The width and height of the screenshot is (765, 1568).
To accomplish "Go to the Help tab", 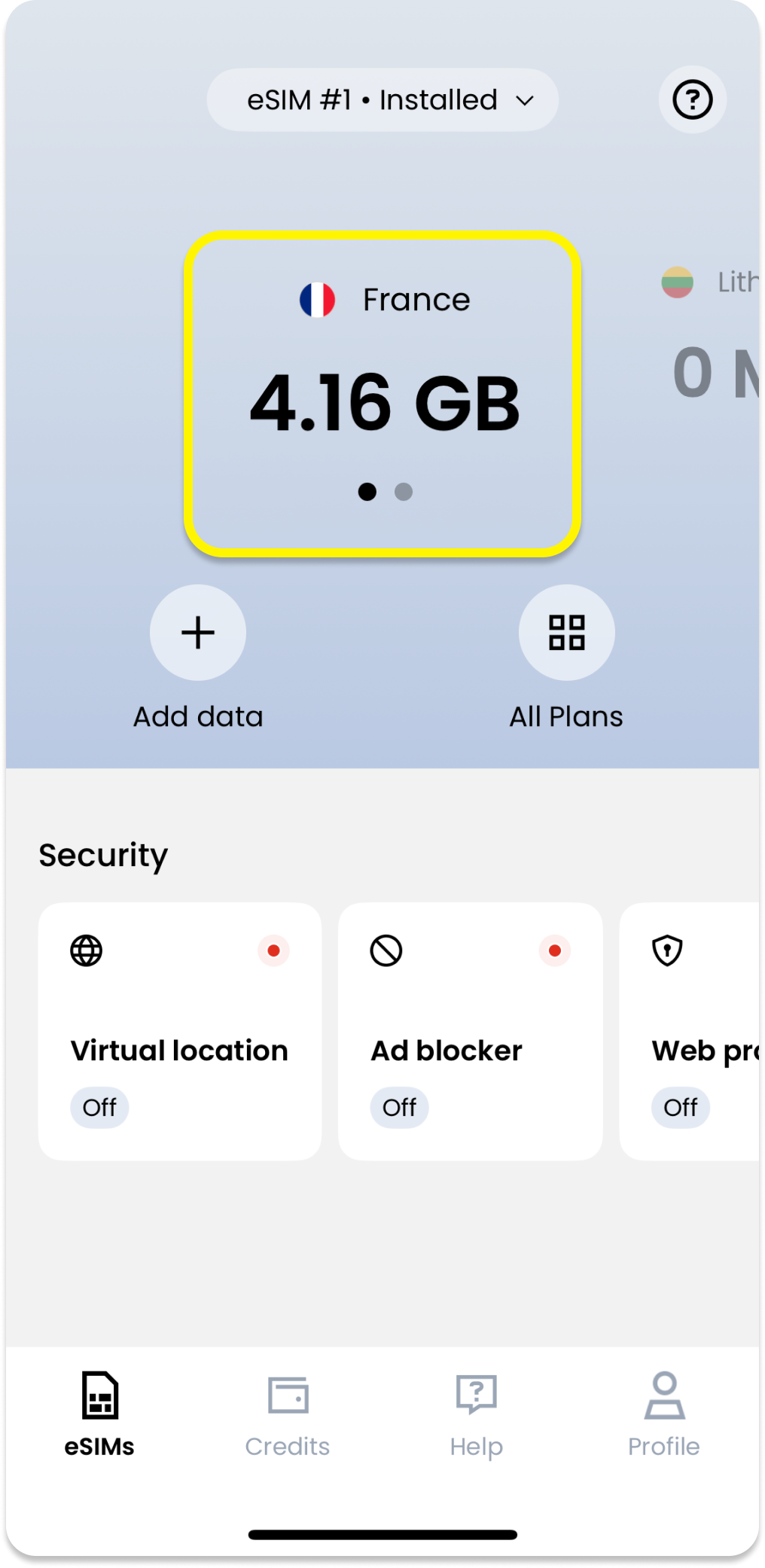I will pyautogui.click(x=476, y=1414).
